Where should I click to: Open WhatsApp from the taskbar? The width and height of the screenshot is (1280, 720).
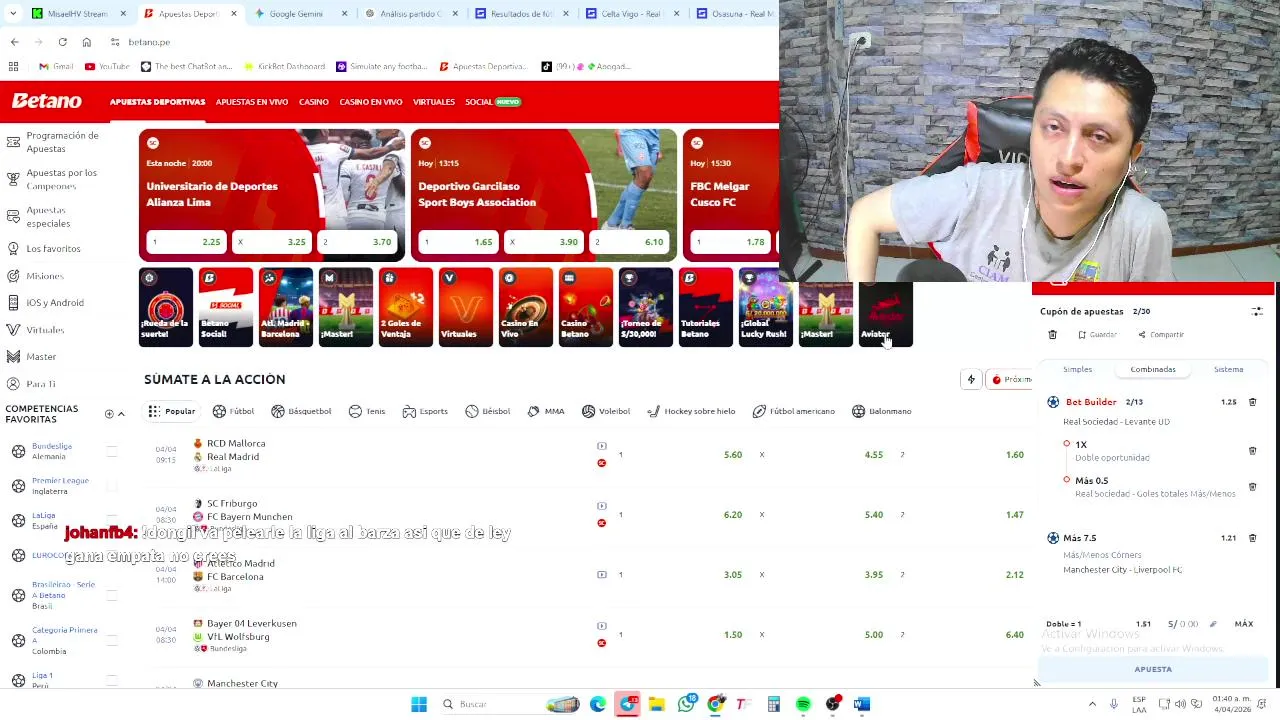(x=686, y=704)
